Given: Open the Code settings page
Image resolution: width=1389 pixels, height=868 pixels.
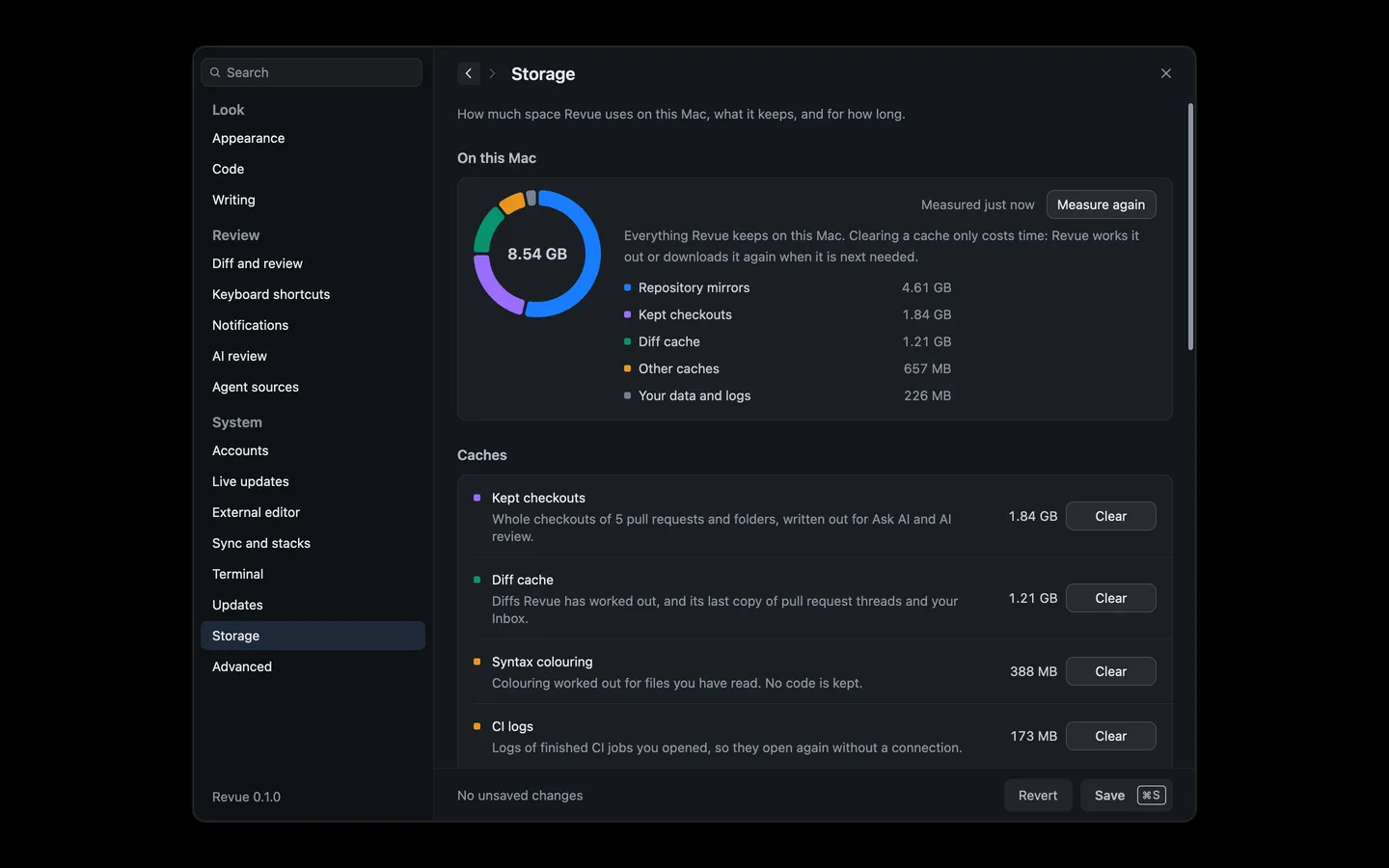Looking at the screenshot, I should point(313,169).
